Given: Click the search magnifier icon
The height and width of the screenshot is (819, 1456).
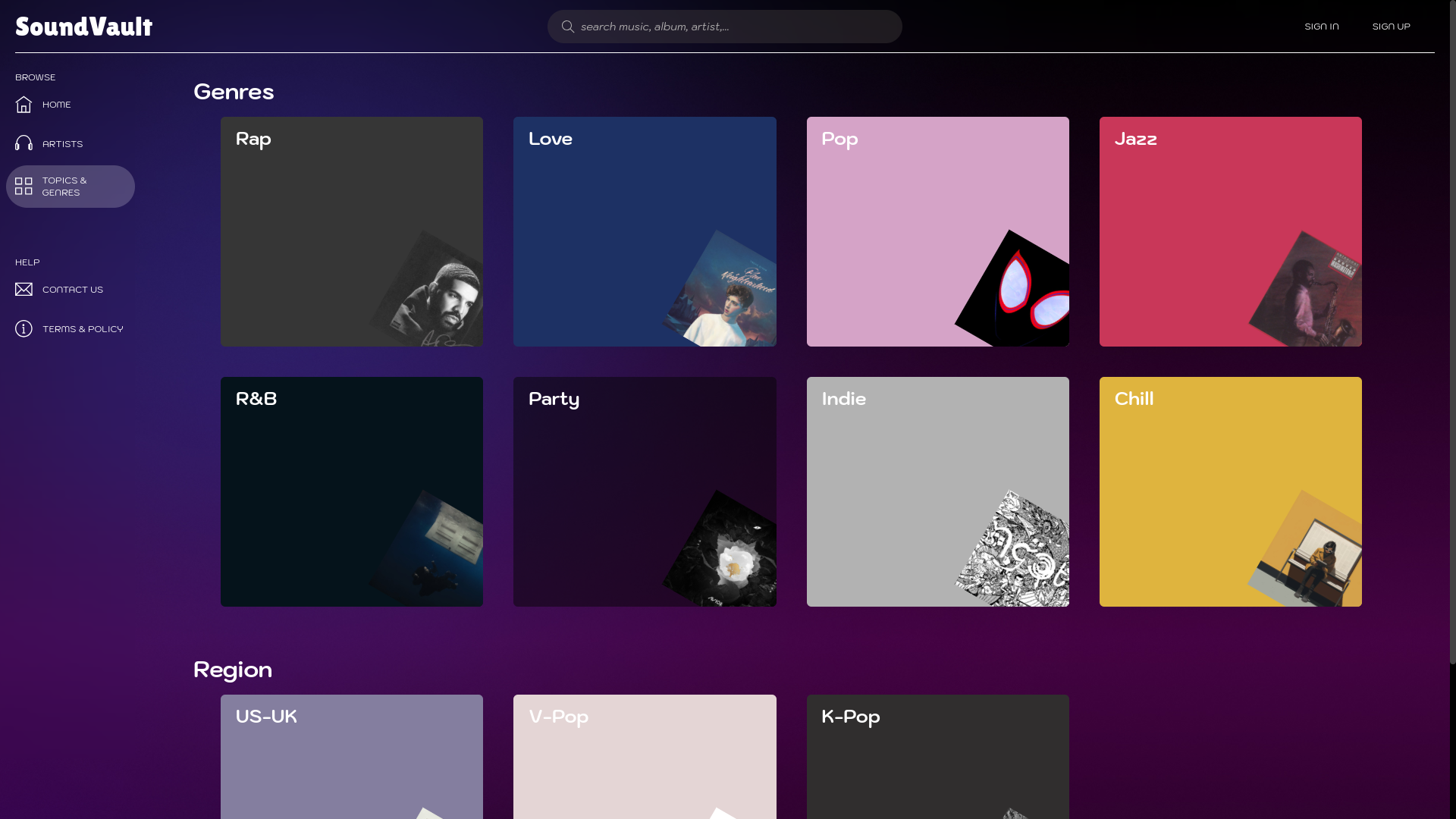Looking at the screenshot, I should point(567,27).
